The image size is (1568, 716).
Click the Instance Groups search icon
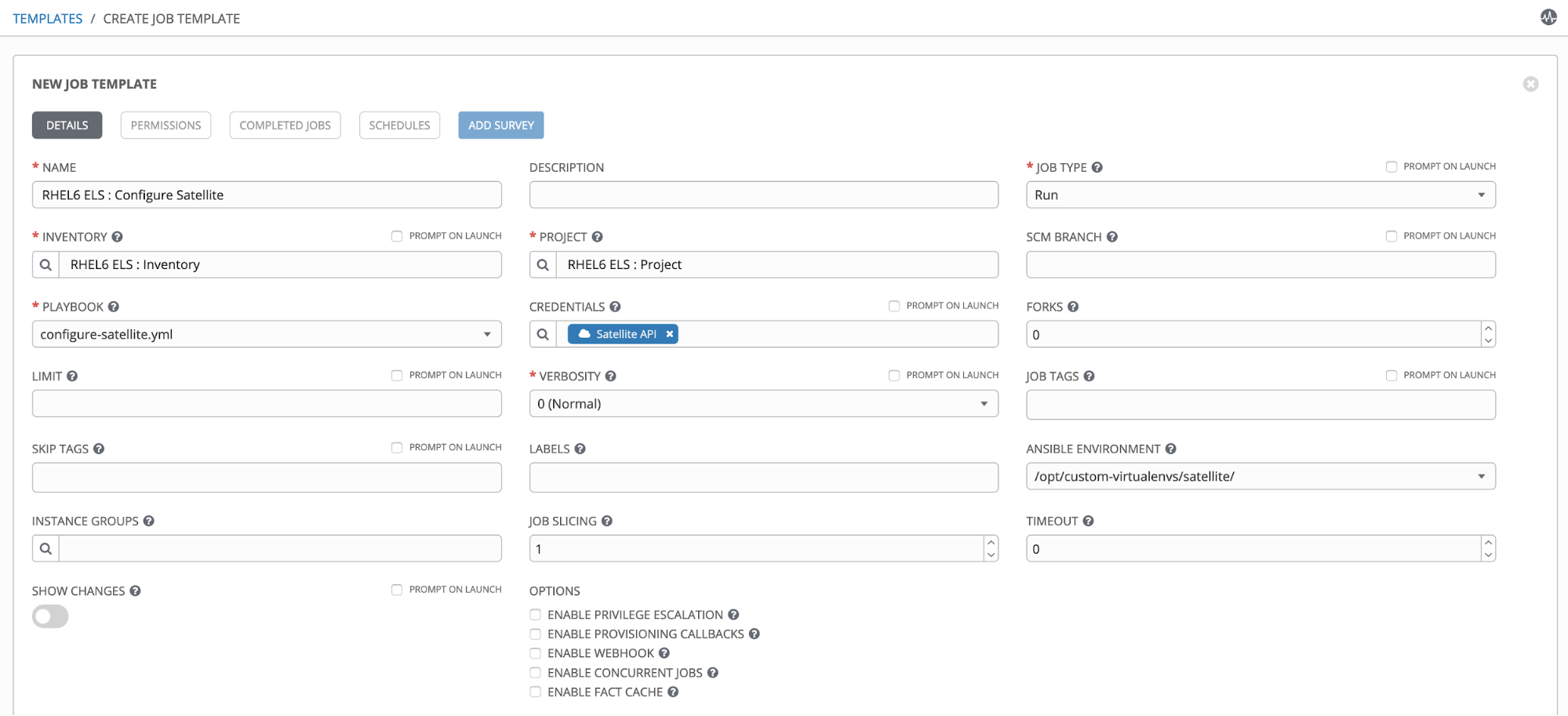point(45,549)
